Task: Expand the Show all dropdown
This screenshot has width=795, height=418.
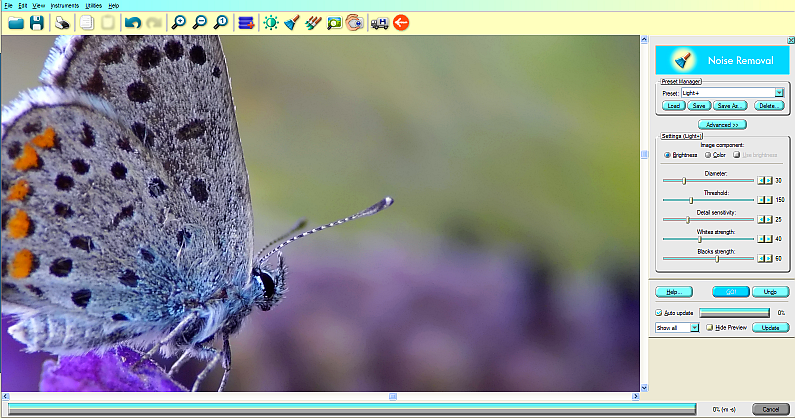Action: [x=694, y=328]
